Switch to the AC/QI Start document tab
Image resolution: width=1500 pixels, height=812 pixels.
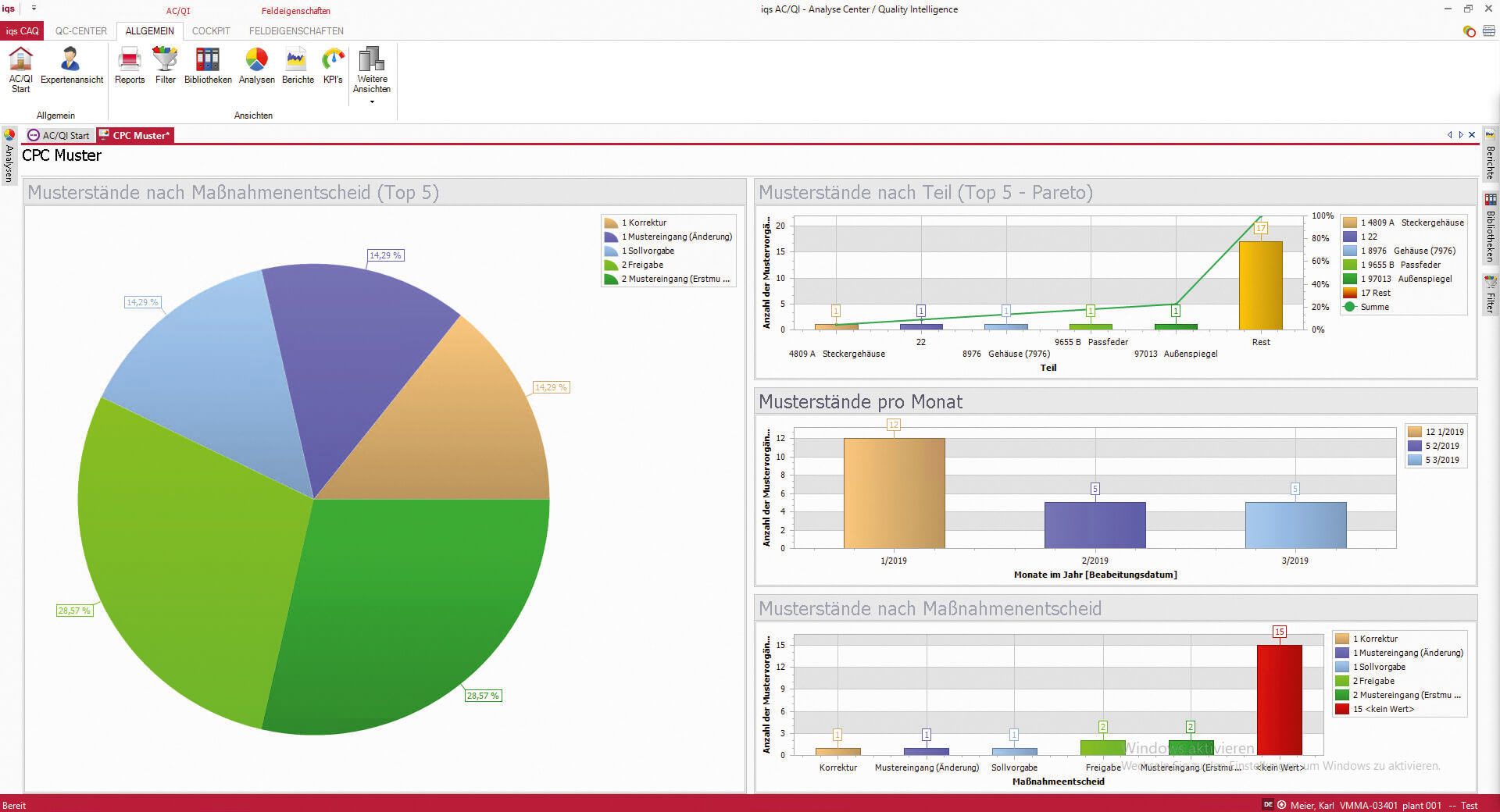pos(59,135)
